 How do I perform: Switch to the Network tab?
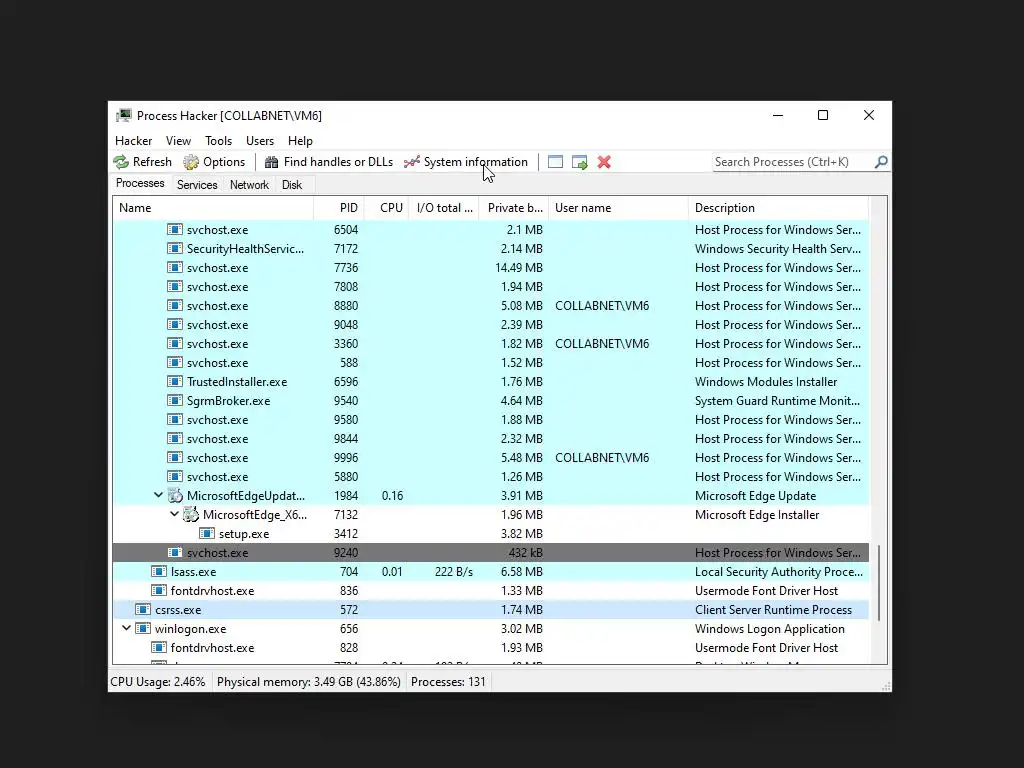tap(249, 185)
